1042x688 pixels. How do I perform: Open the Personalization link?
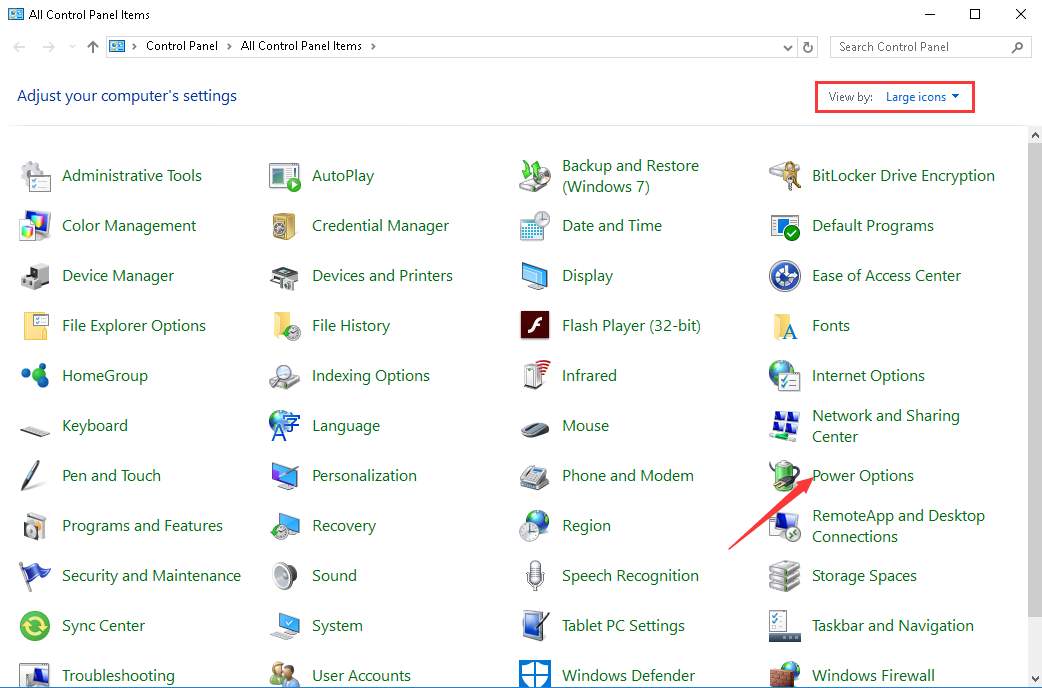click(x=365, y=476)
